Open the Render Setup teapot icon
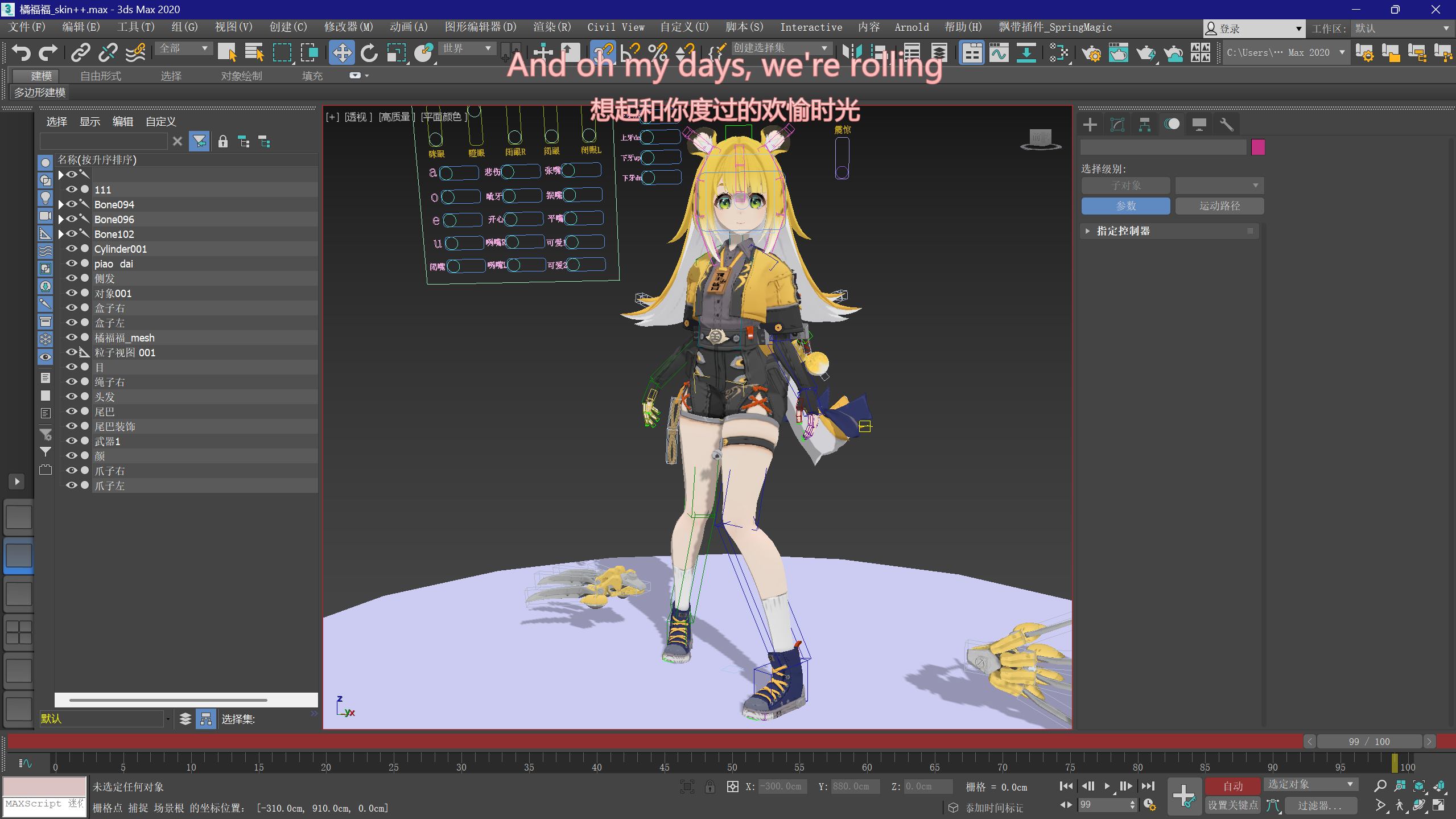The height and width of the screenshot is (819, 1456). click(1091, 52)
